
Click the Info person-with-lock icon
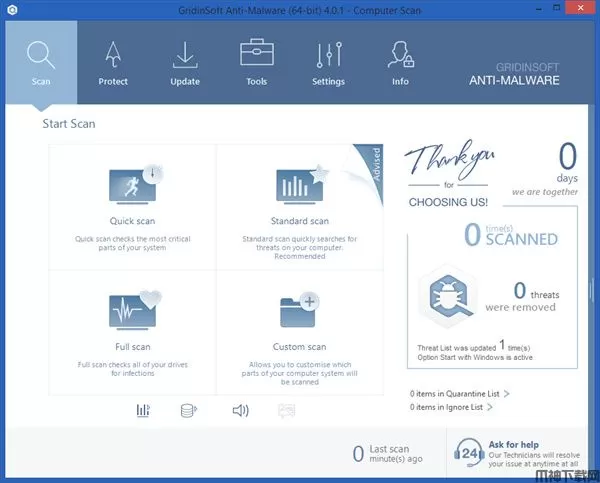401,54
